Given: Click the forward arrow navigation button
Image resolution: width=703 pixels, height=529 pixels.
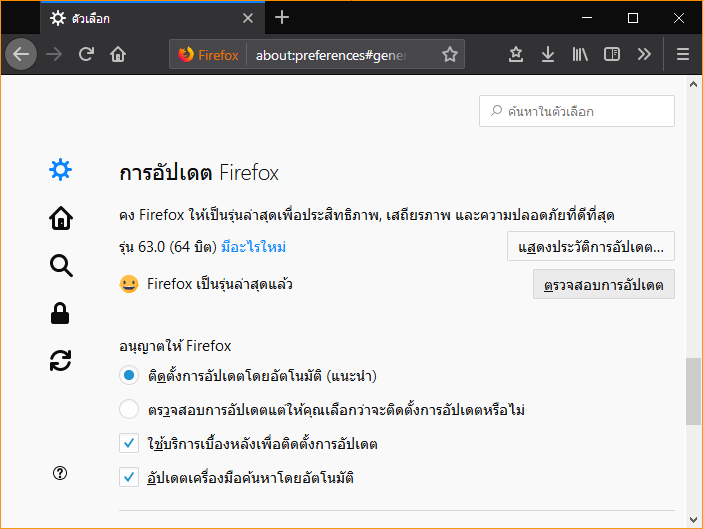Looking at the screenshot, I should (x=54, y=54).
